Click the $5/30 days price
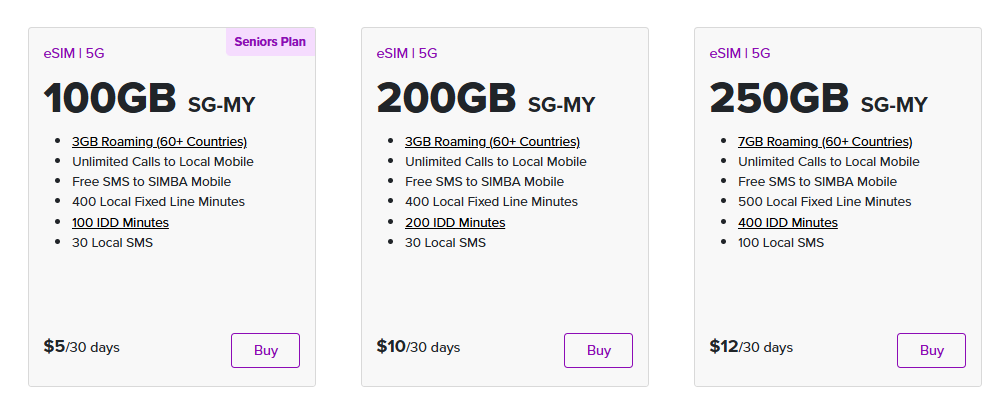 (81, 347)
